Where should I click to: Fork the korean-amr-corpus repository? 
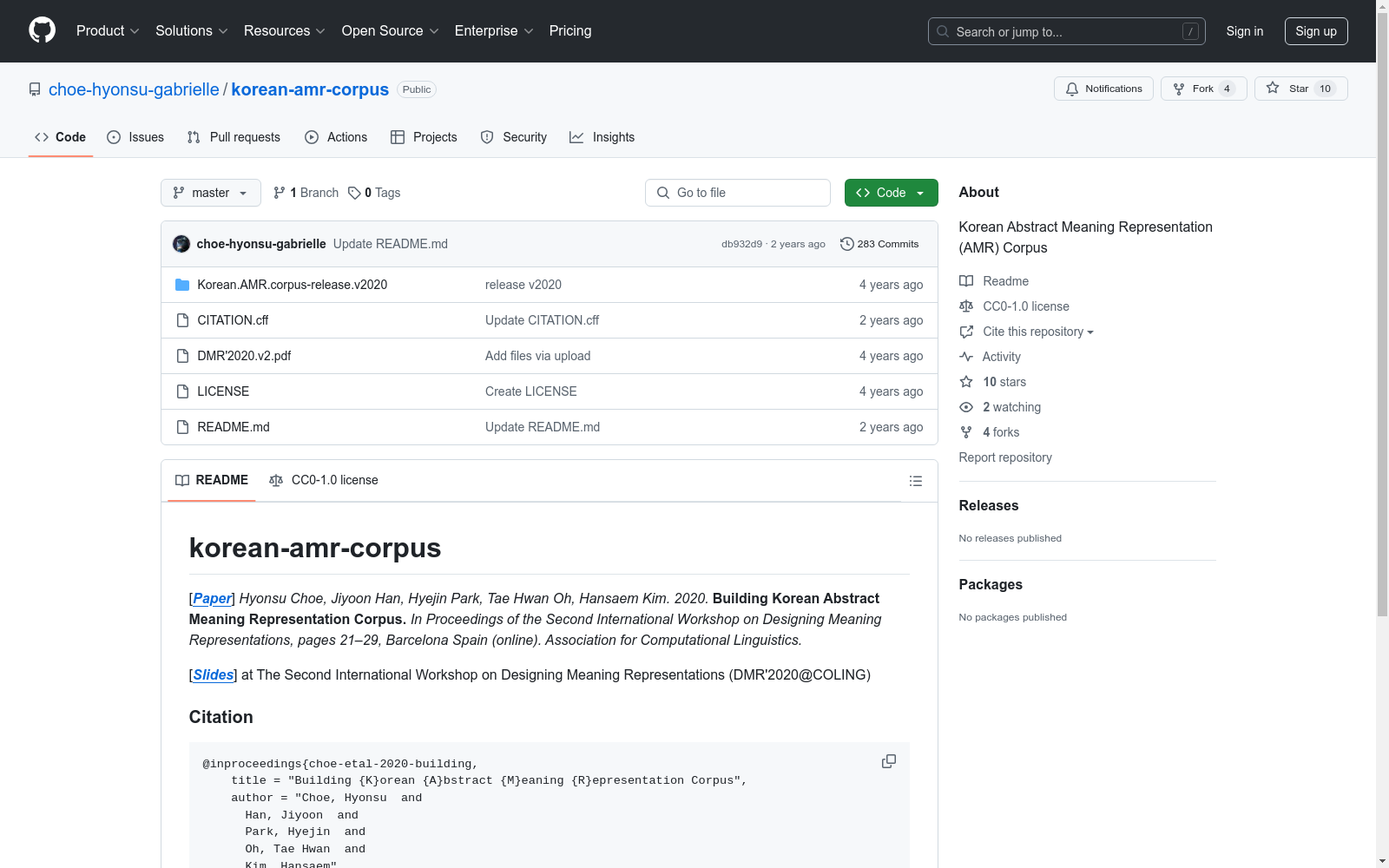point(1203,89)
